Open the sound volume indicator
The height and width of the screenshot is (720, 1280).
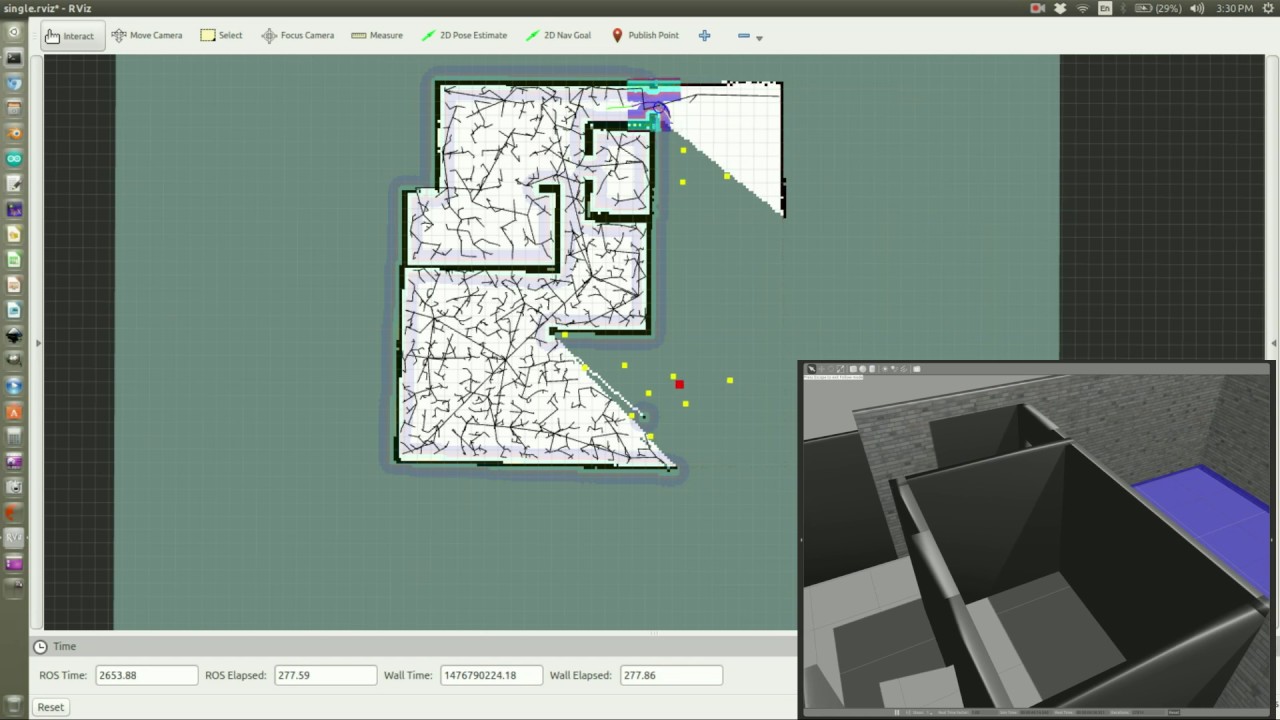pyautogui.click(x=1197, y=8)
